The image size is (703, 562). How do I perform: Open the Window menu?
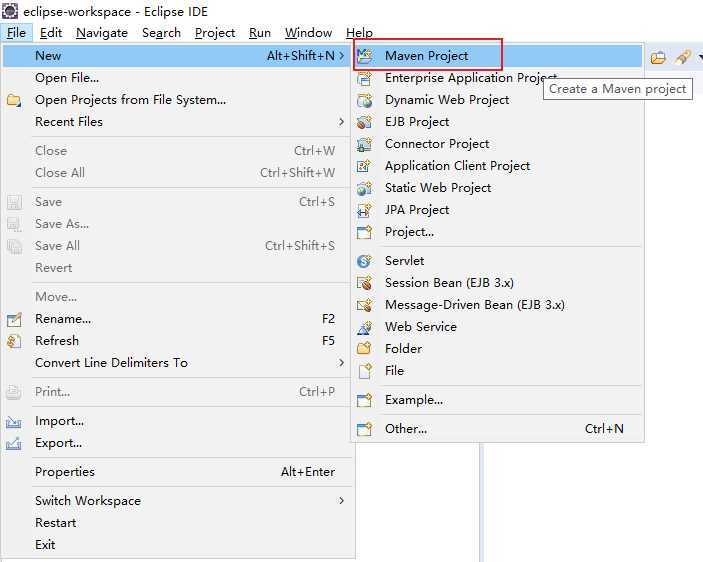308,33
